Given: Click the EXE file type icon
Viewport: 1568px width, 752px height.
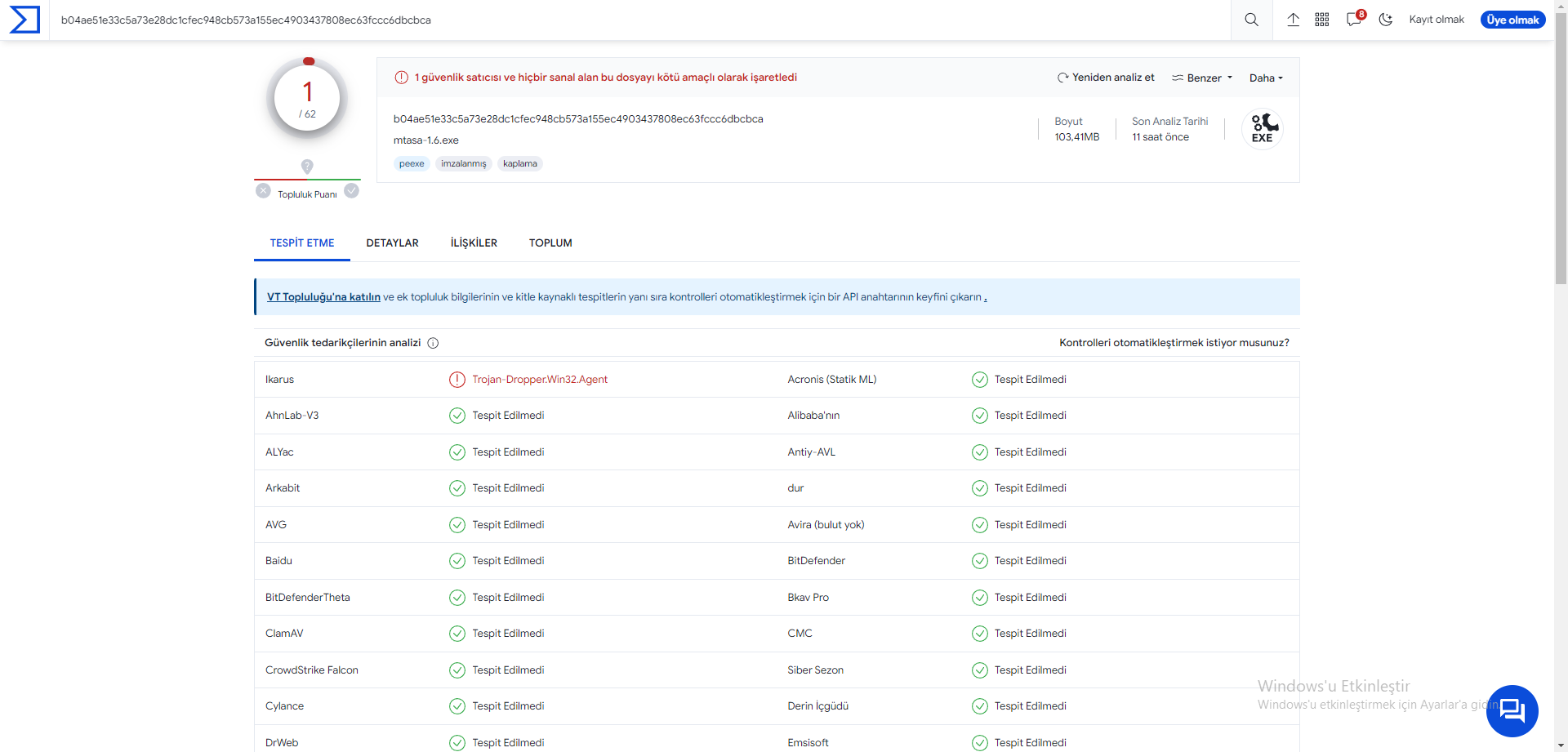Looking at the screenshot, I should (x=1262, y=129).
